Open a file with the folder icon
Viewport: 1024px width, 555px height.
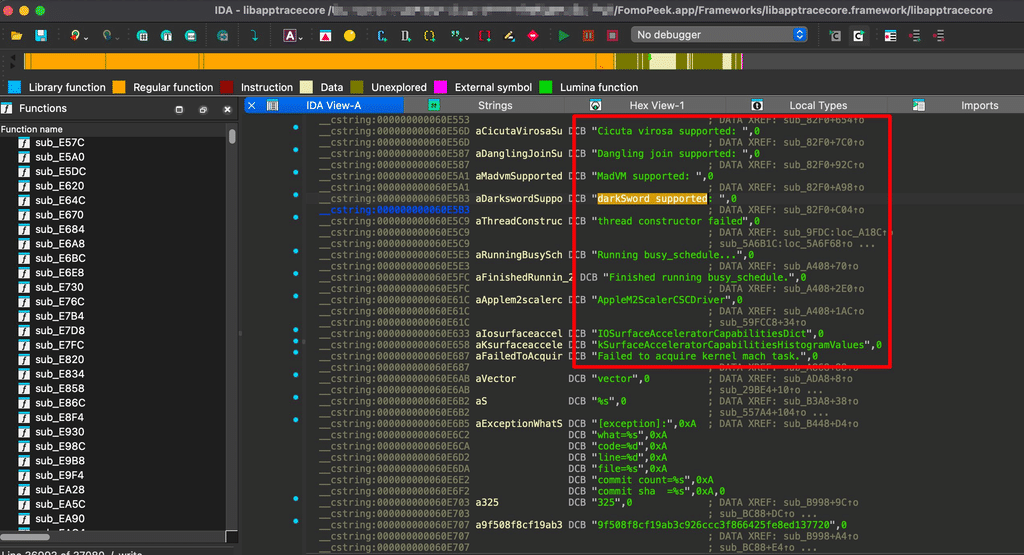(x=16, y=35)
